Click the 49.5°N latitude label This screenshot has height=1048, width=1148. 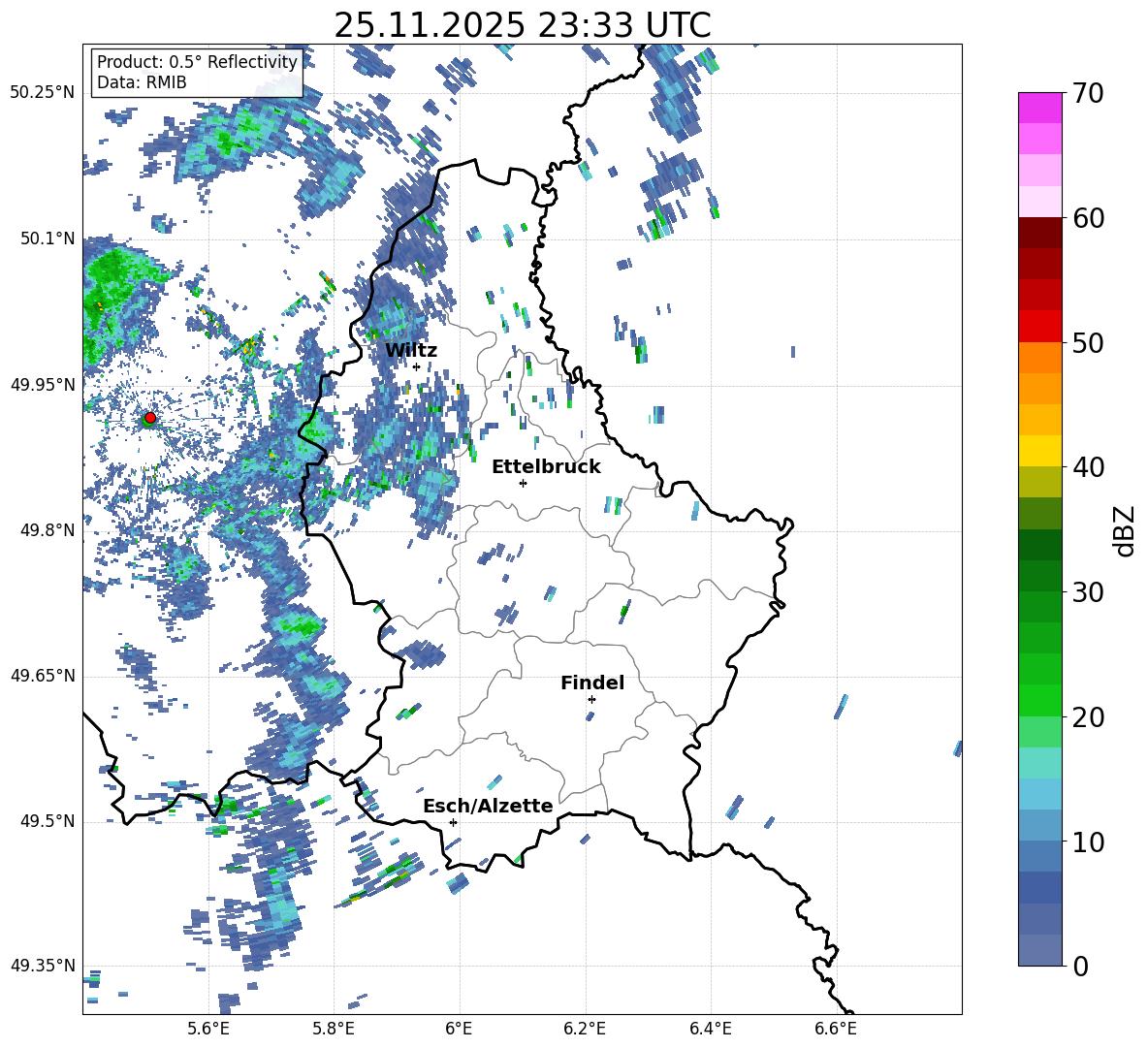click(x=47, y=821)
